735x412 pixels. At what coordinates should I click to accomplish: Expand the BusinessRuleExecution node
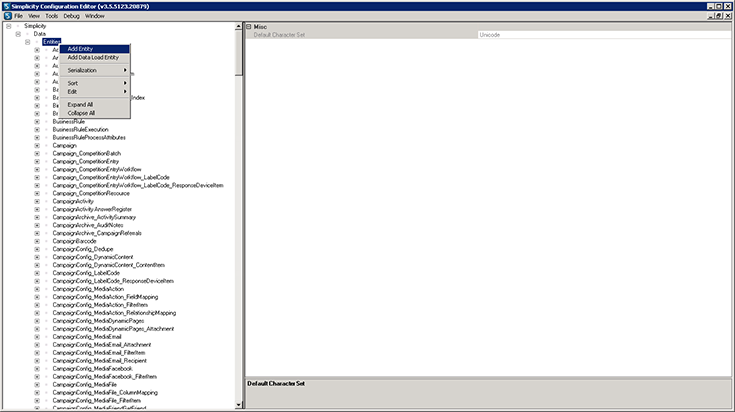tap(37, 130)
